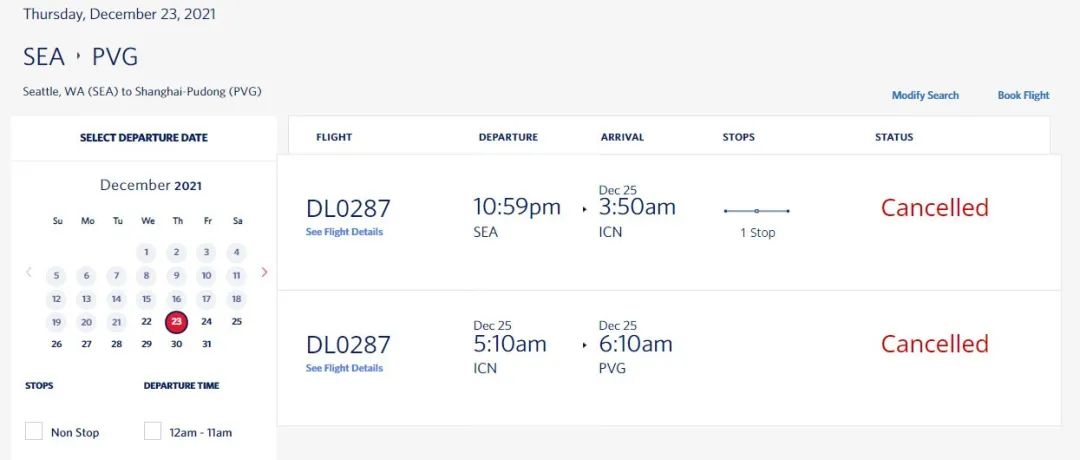1080x460 pixels.
Task: Click the STATUS column header
Action: pyautogui.click(x=894, y=137)
